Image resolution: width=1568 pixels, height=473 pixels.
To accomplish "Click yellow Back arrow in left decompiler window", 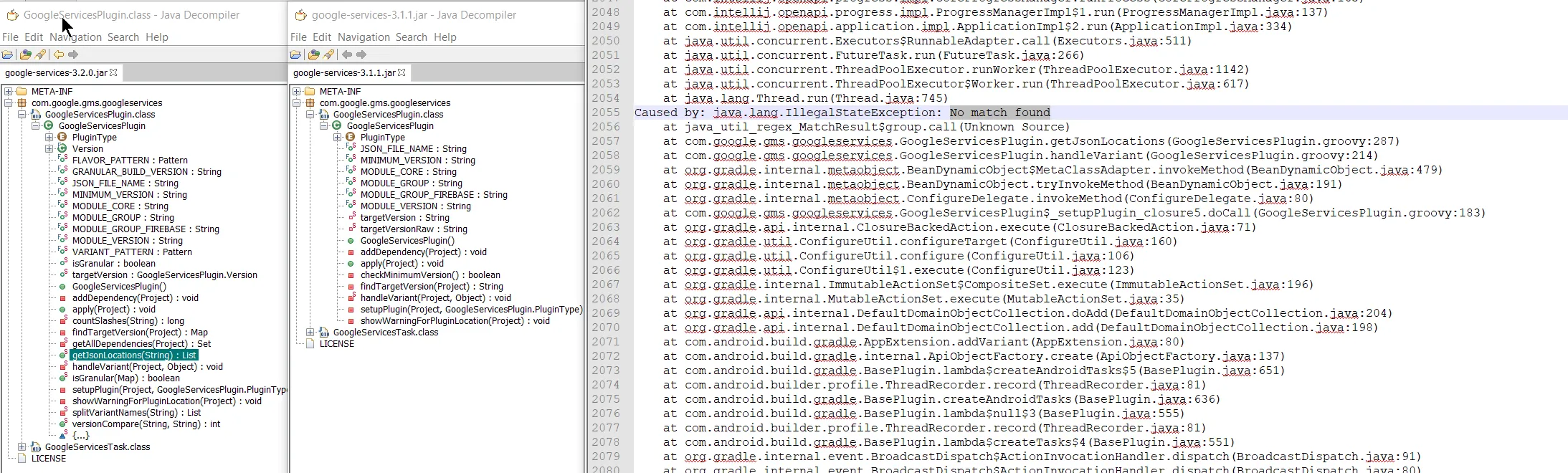I will tap(59, 55).
